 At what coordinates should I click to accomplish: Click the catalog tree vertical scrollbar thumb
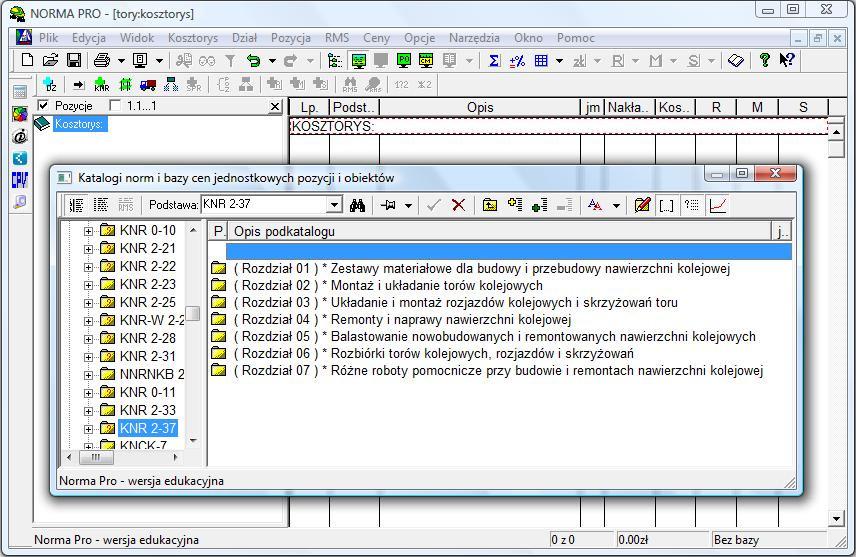[193, 313]
